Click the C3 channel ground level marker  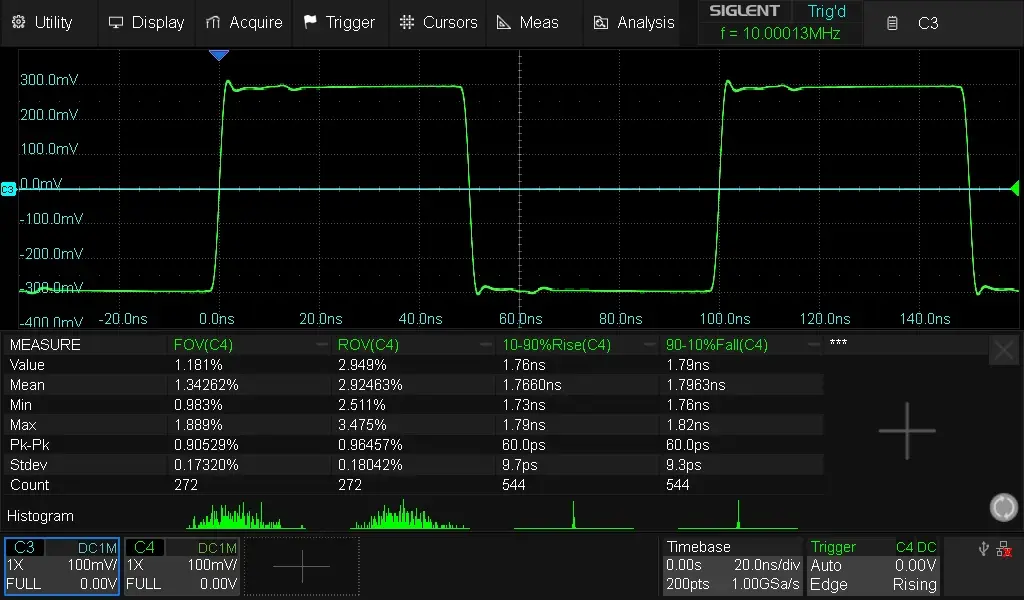click(x=8, y=189)
